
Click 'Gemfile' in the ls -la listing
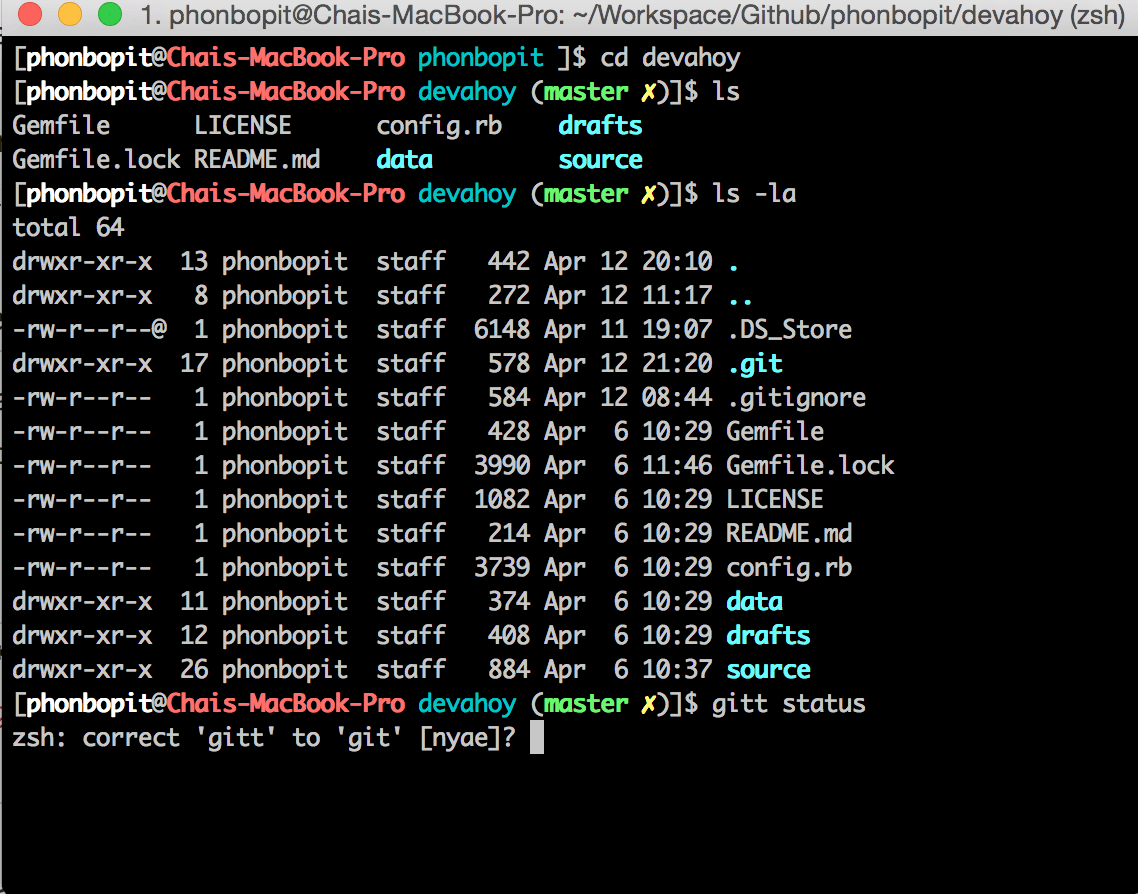[775, 432]
